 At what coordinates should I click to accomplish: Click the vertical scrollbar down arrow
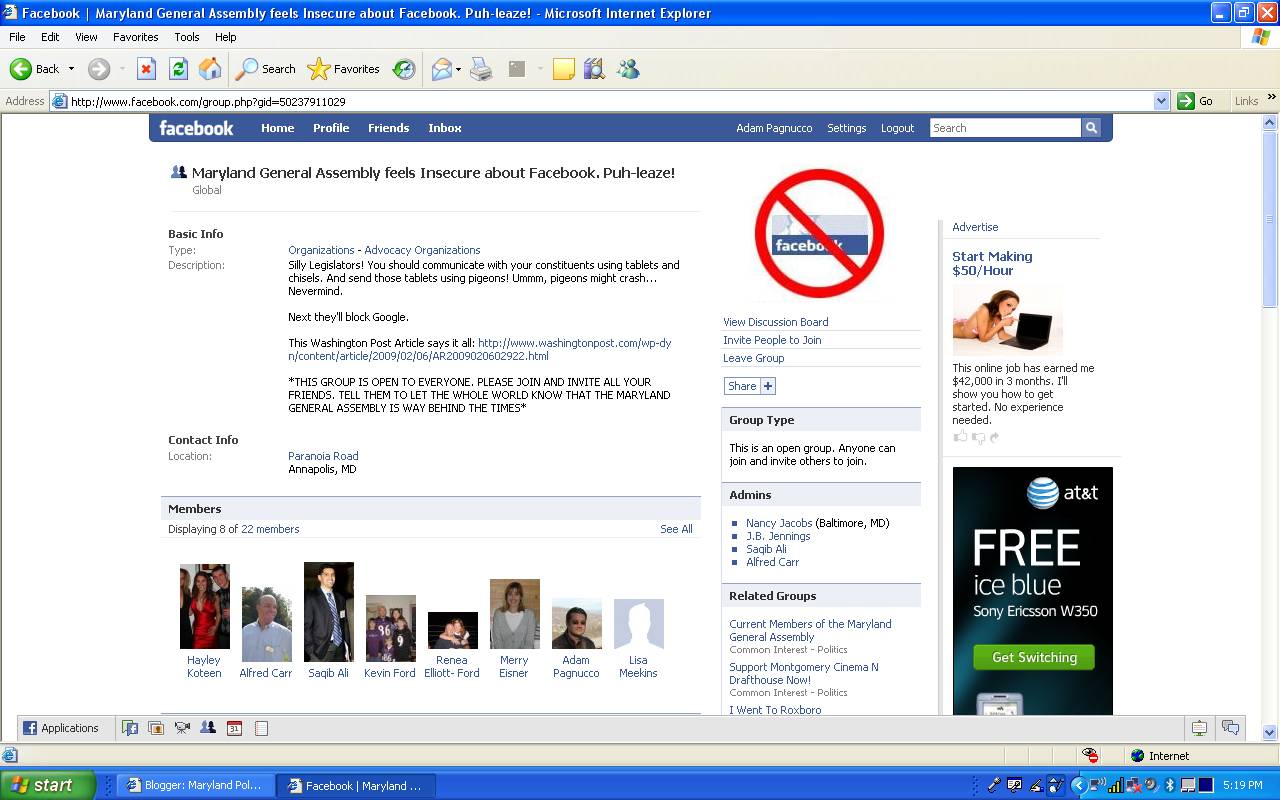pos(1270,732)
